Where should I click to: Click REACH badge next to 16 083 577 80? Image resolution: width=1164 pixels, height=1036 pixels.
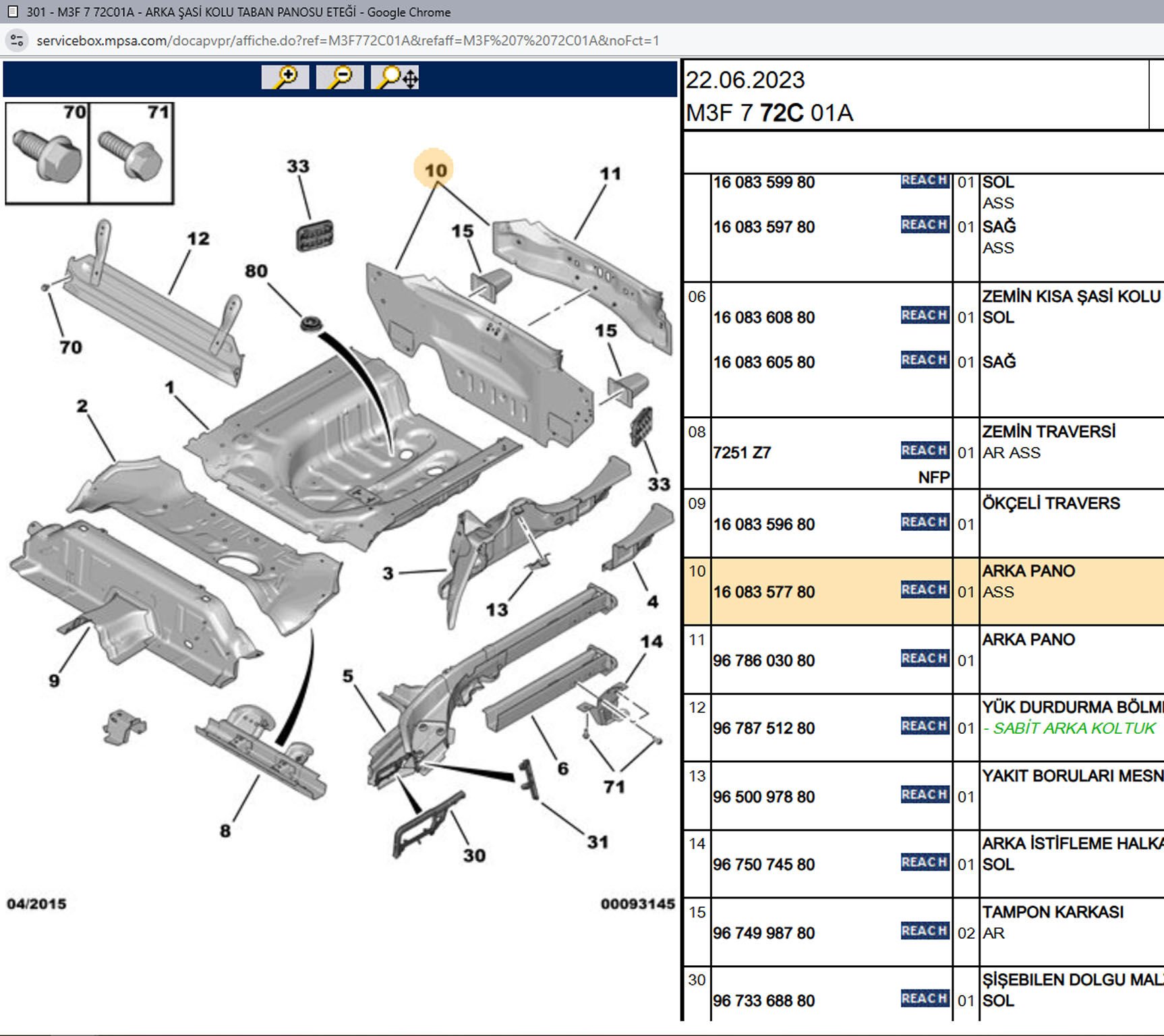click(x=925, y=589)
